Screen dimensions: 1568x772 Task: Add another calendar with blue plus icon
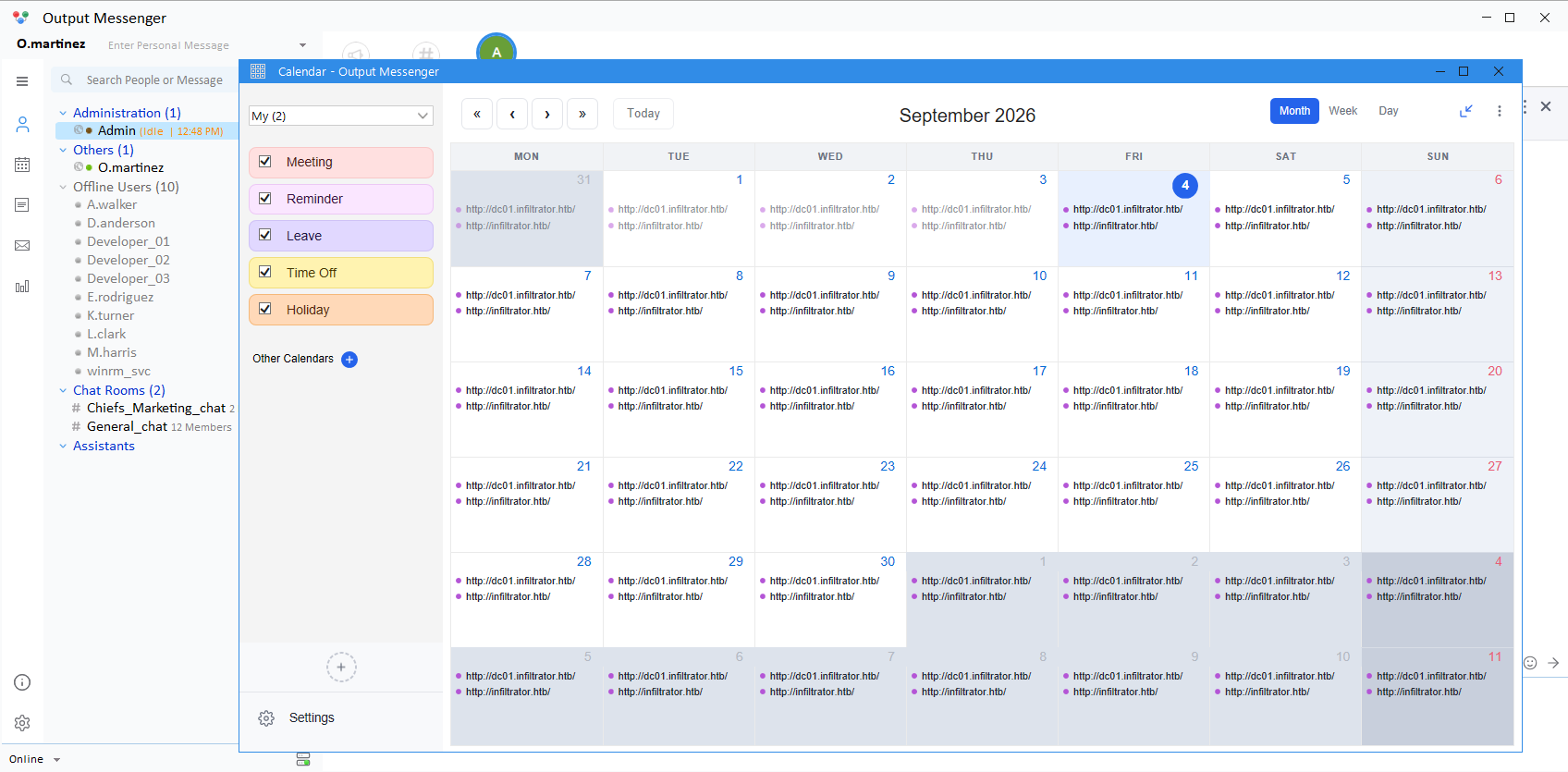[x=349, y=360]
